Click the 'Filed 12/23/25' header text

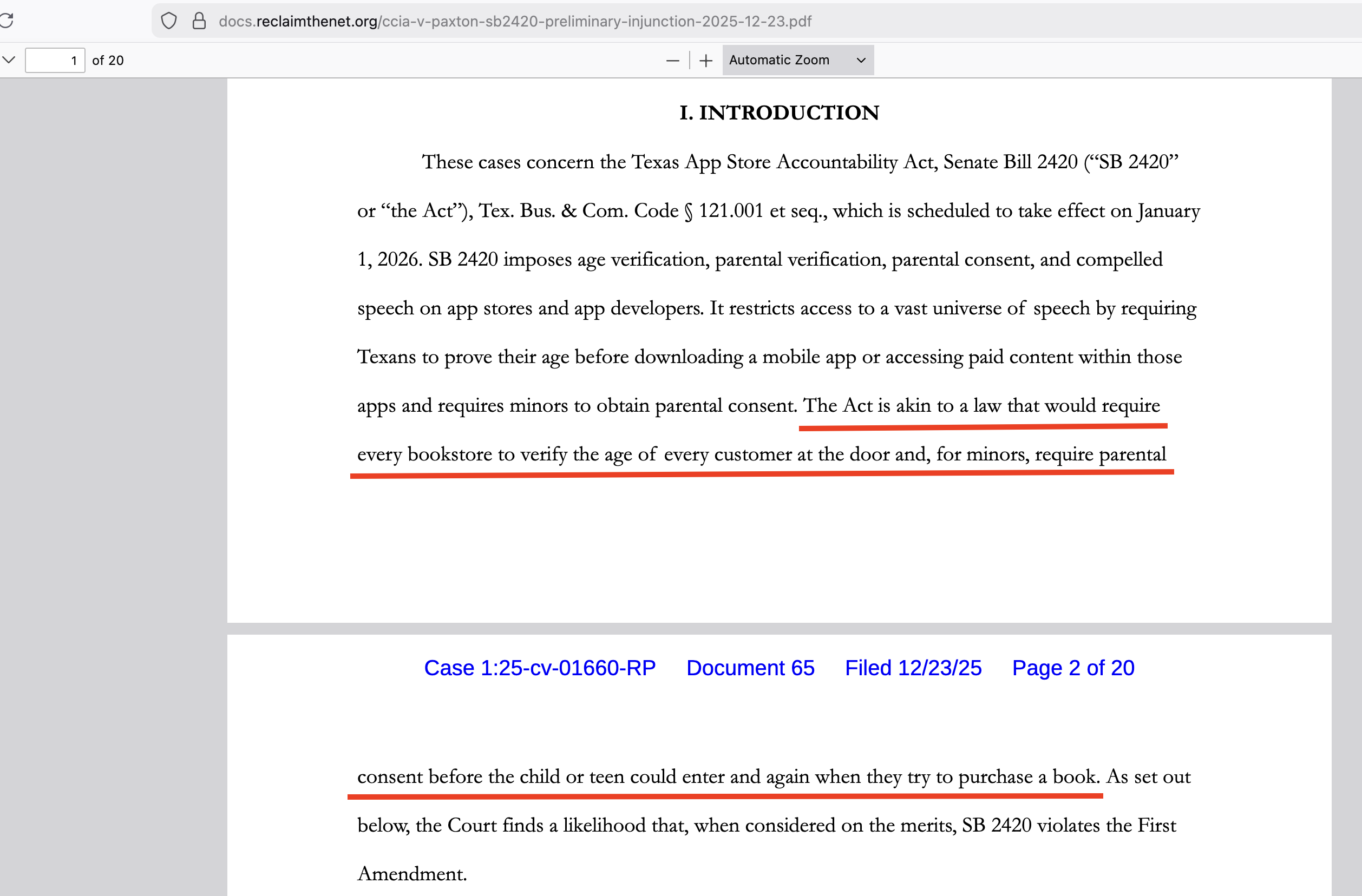click(913, 668)
